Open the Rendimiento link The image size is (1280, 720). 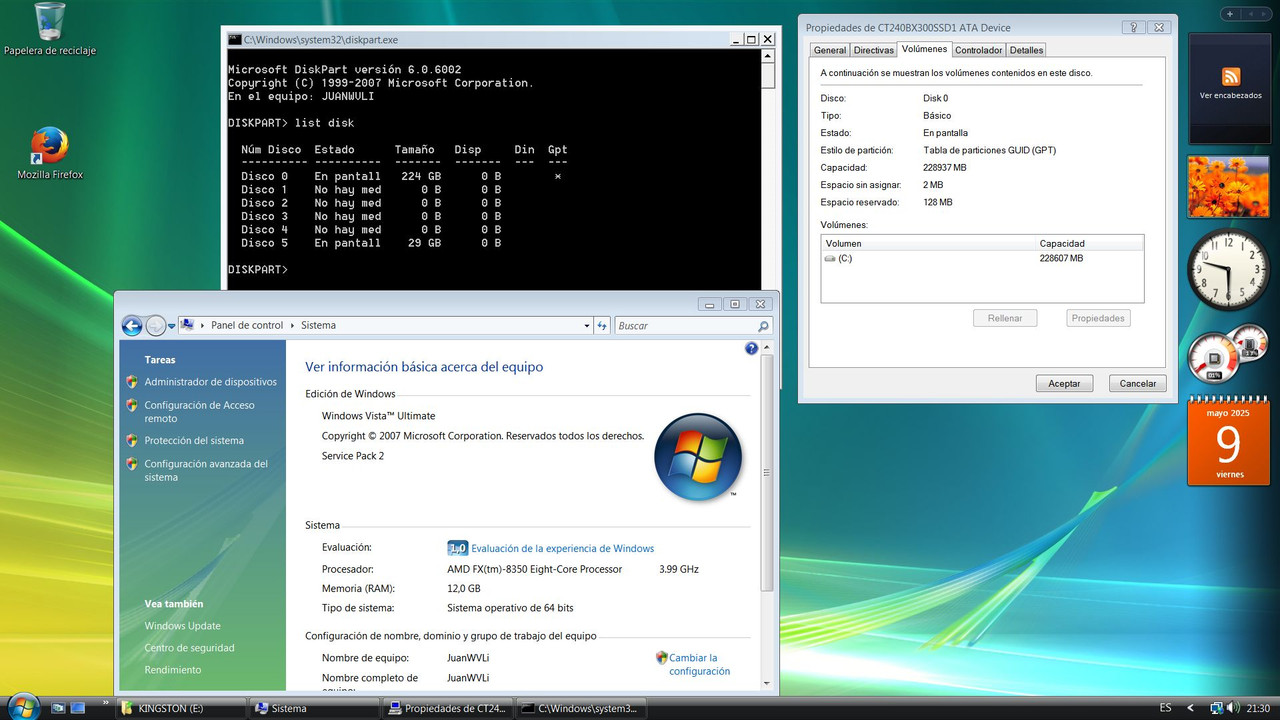[173, 670]
